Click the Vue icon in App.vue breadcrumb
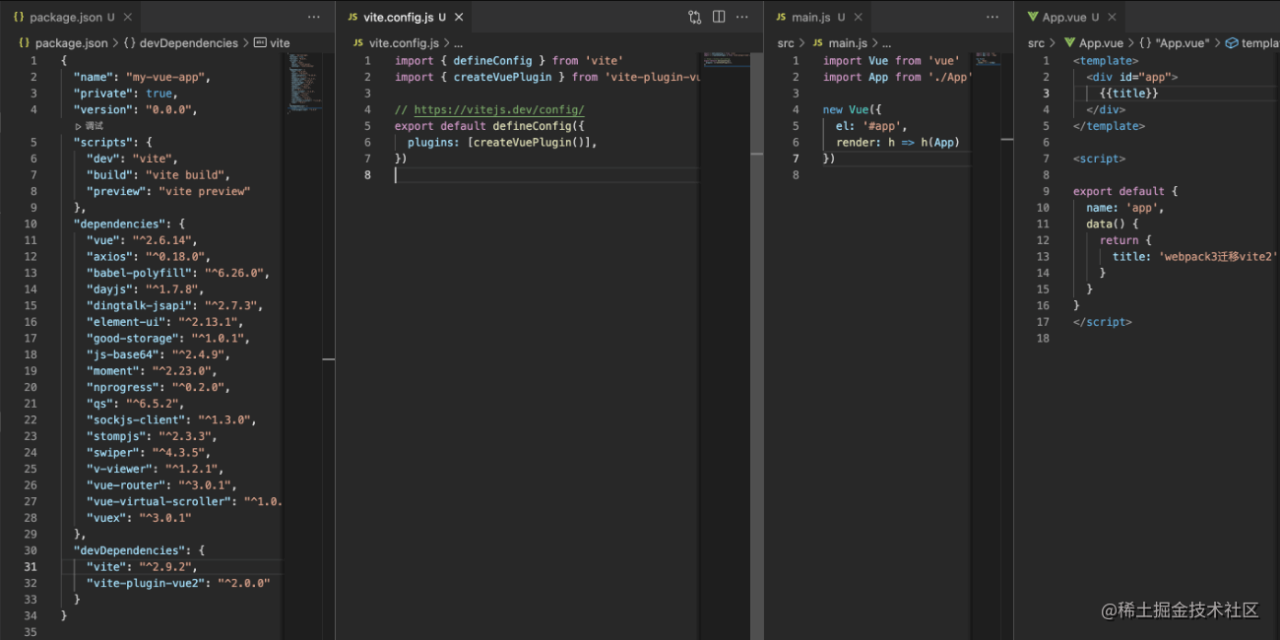1280x640 pixels. (x=1069, y=43)
